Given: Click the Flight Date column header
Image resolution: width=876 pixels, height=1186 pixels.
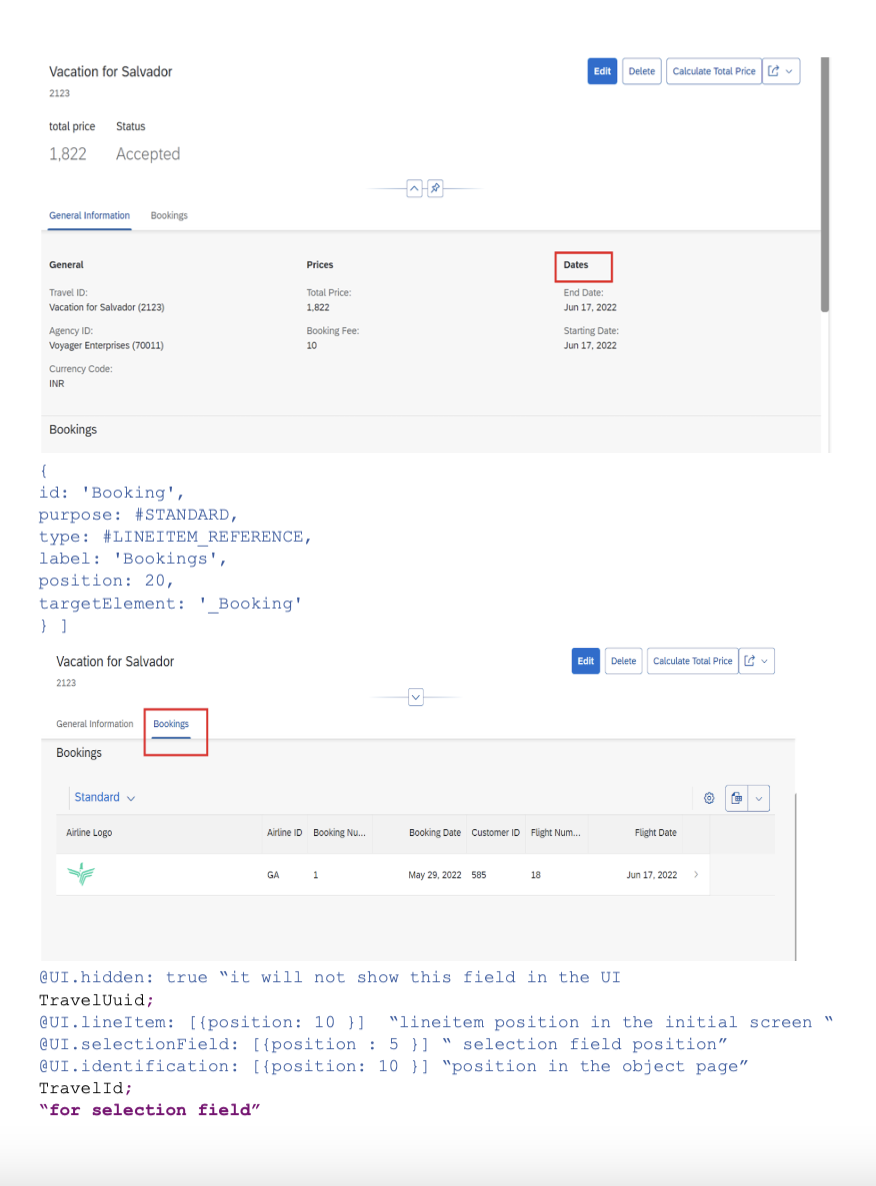Looking at the screenshot, I should 635,833.
